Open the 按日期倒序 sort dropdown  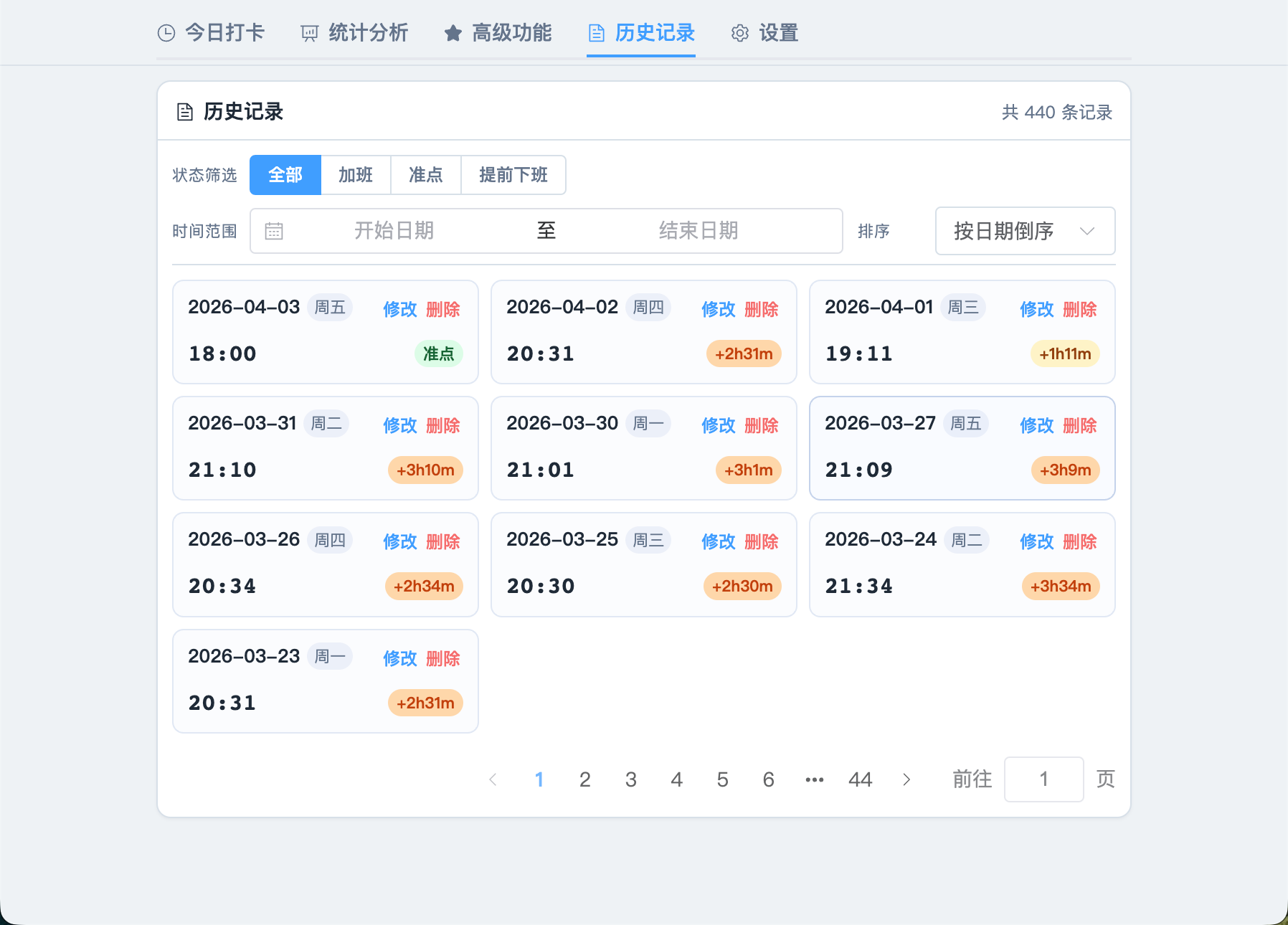(x=1025, y=231)
